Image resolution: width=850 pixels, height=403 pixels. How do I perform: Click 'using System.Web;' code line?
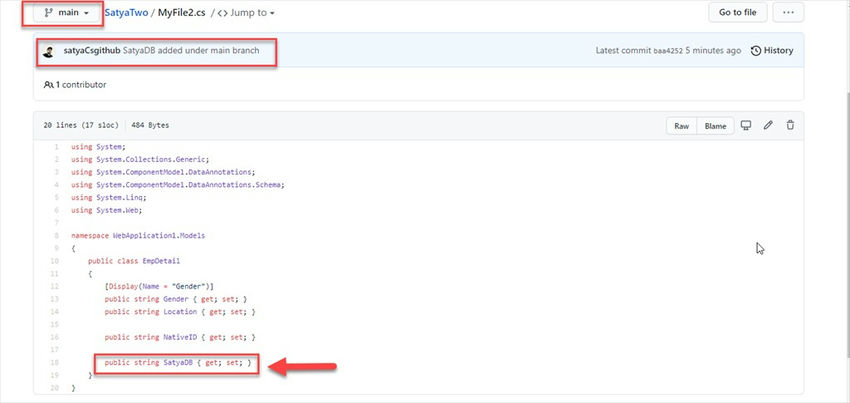(x=106, y=210)
